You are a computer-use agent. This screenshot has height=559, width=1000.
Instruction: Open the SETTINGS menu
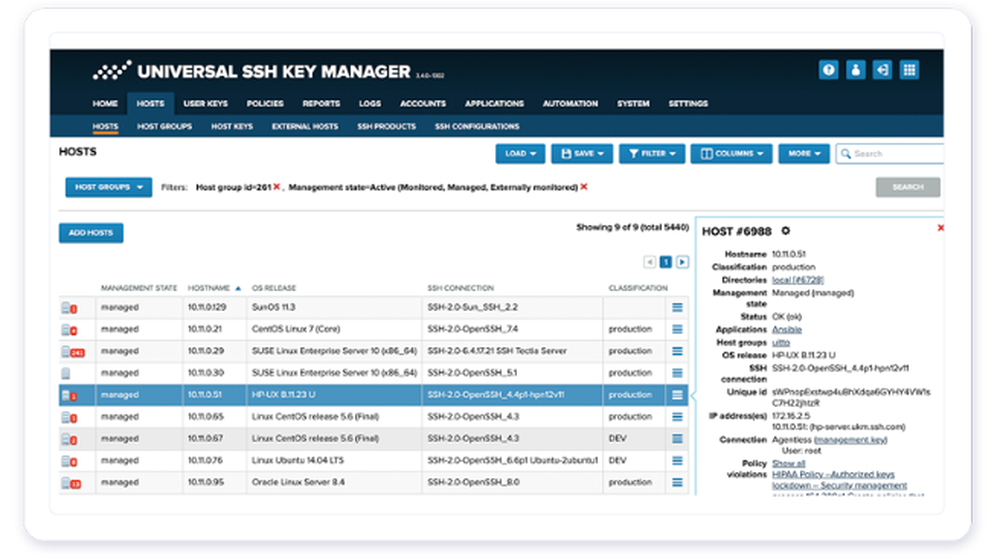(x=688, y=103)
